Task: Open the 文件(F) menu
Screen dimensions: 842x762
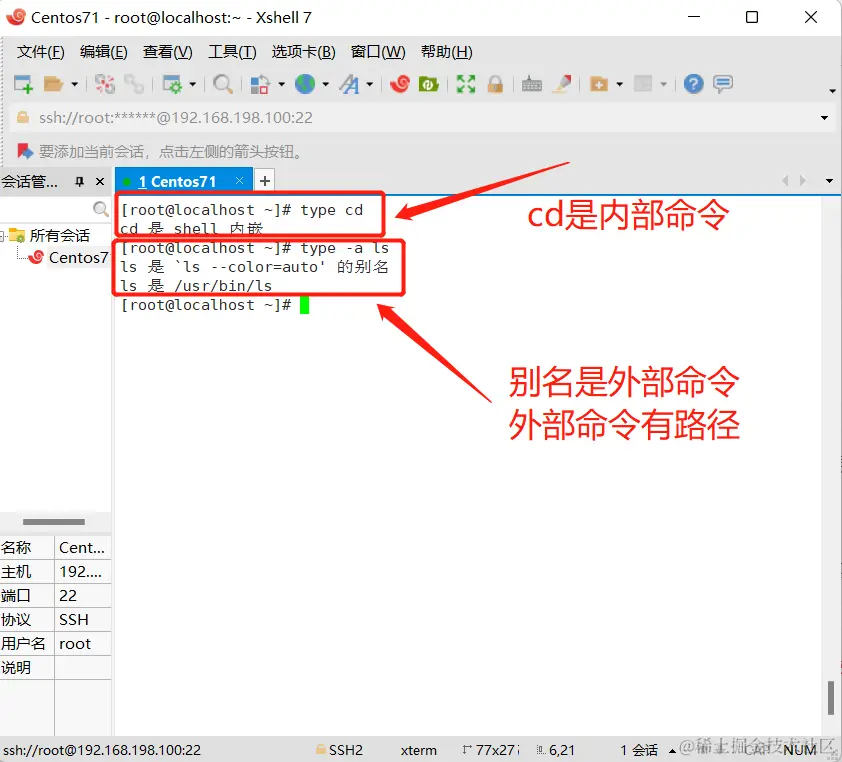Action: [x=40, y=52]
